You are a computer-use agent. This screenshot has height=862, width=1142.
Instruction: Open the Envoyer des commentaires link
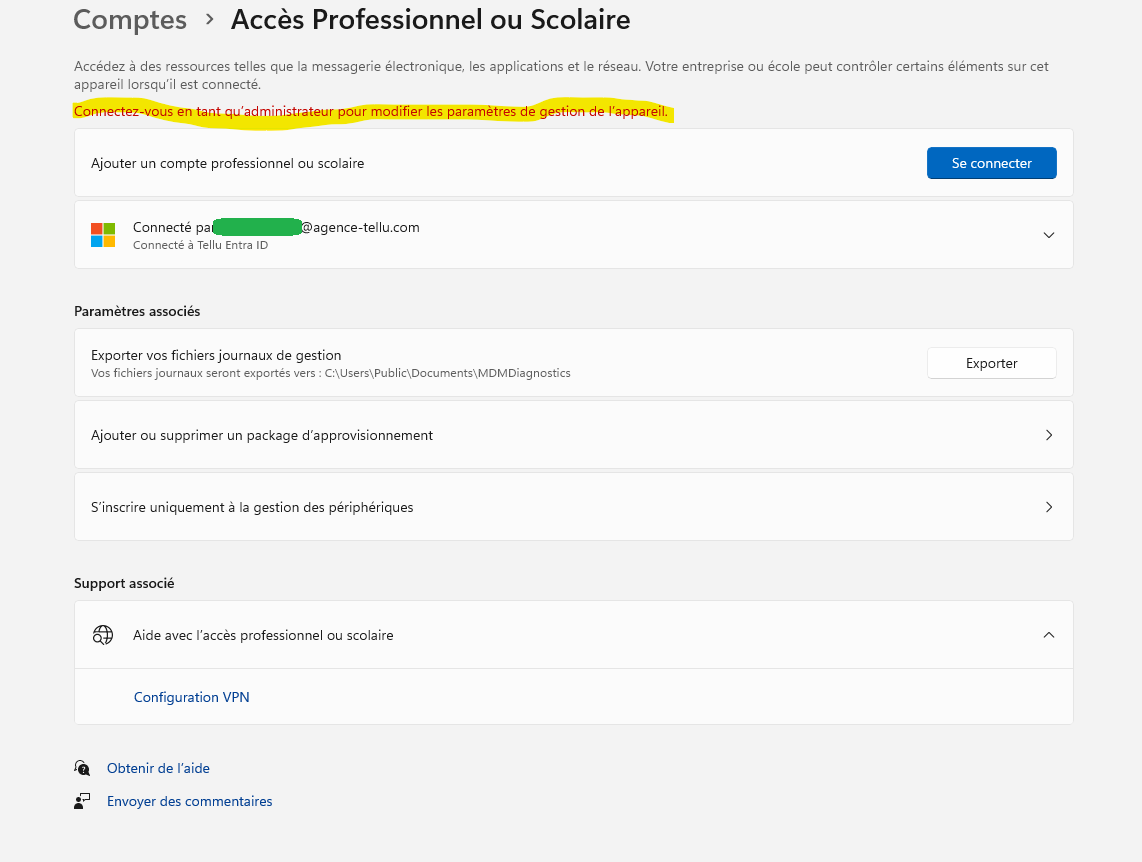pos(189,802)
